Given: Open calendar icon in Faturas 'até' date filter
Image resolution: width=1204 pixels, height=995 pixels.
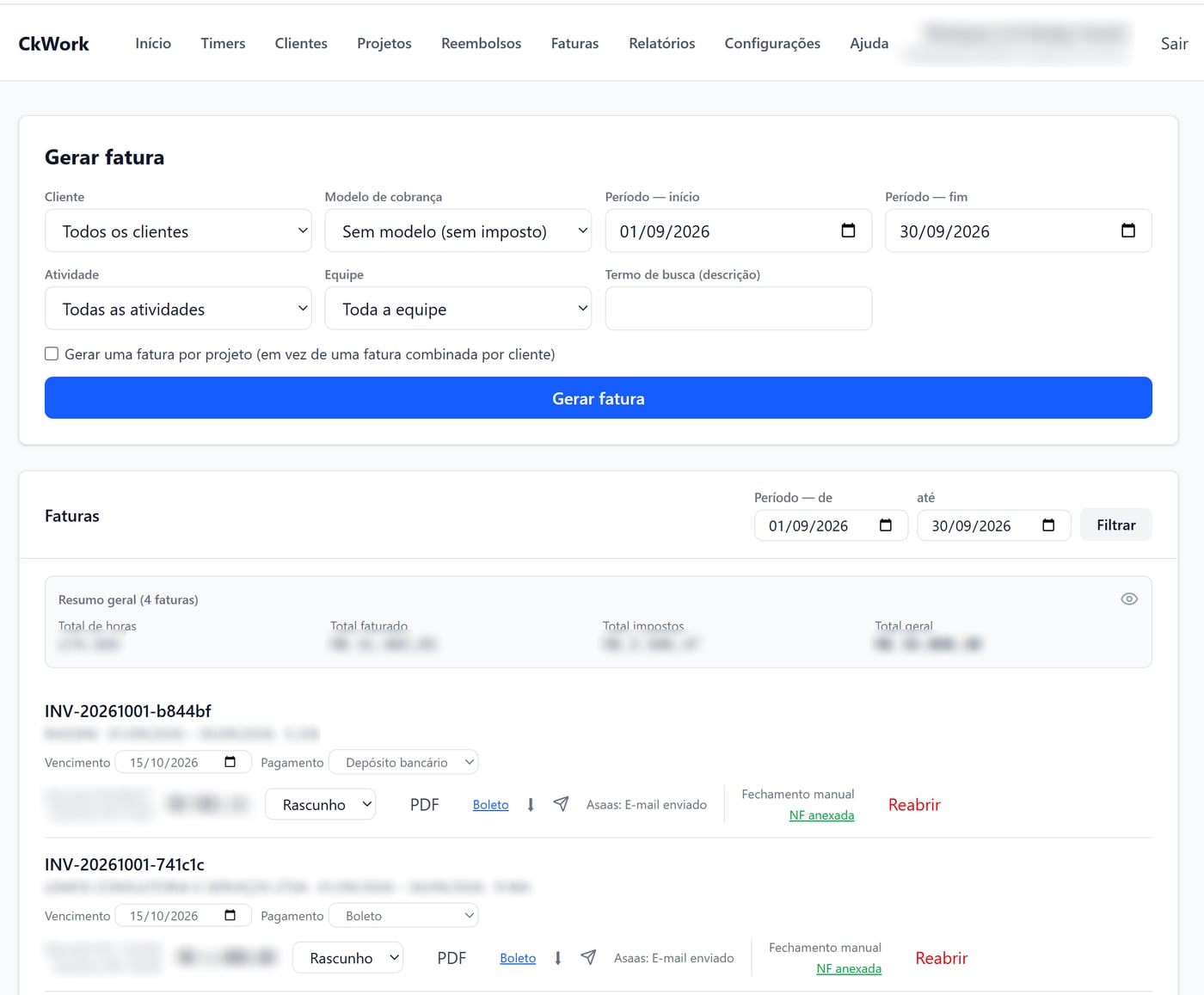Looking at the screenshot, I should [1048, 525].
